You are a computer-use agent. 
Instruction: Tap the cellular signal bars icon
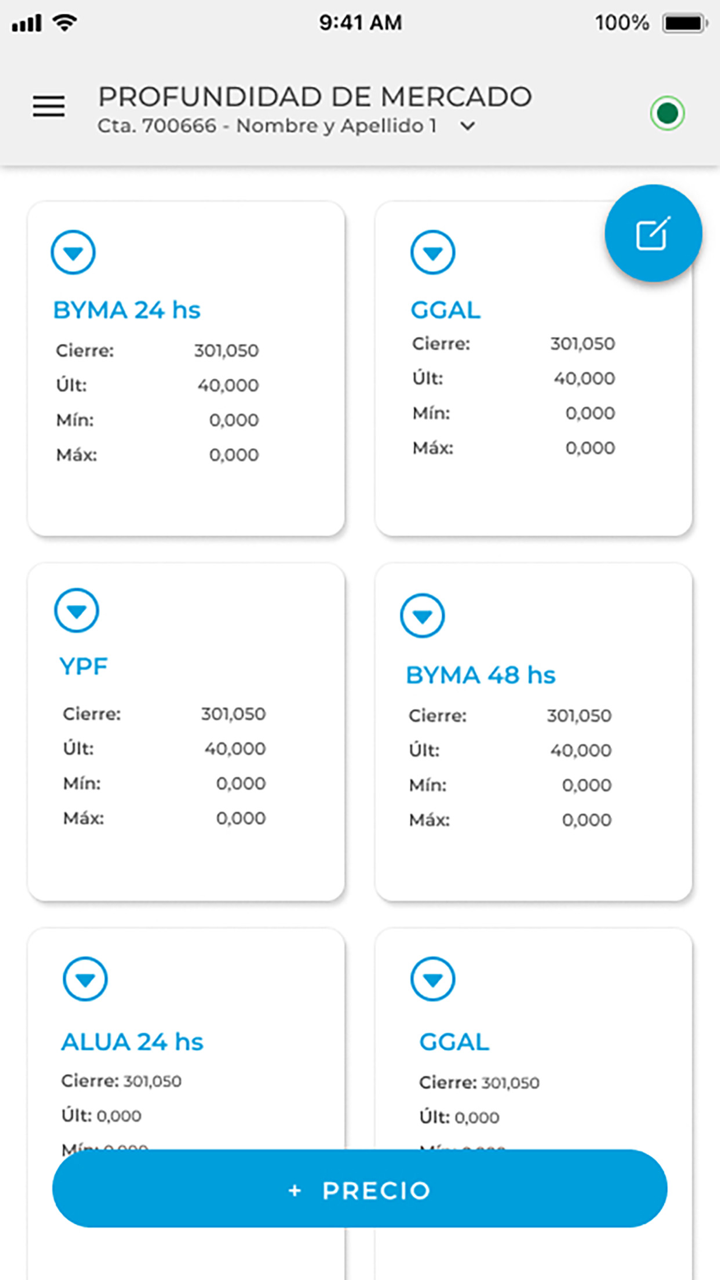tap(27, 22)
